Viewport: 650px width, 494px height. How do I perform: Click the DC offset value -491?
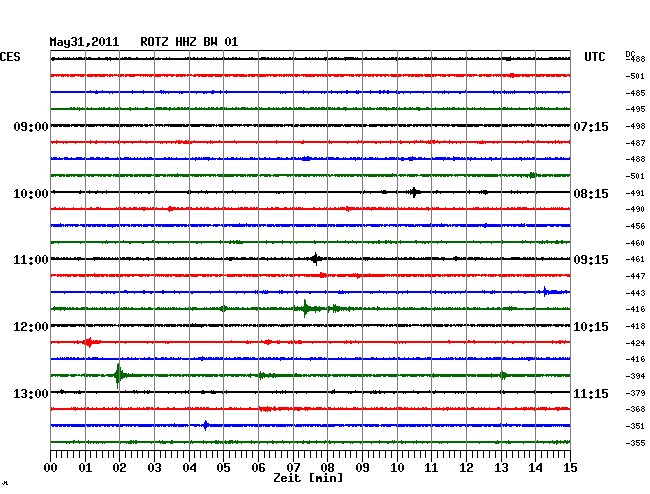pos(635,193)
